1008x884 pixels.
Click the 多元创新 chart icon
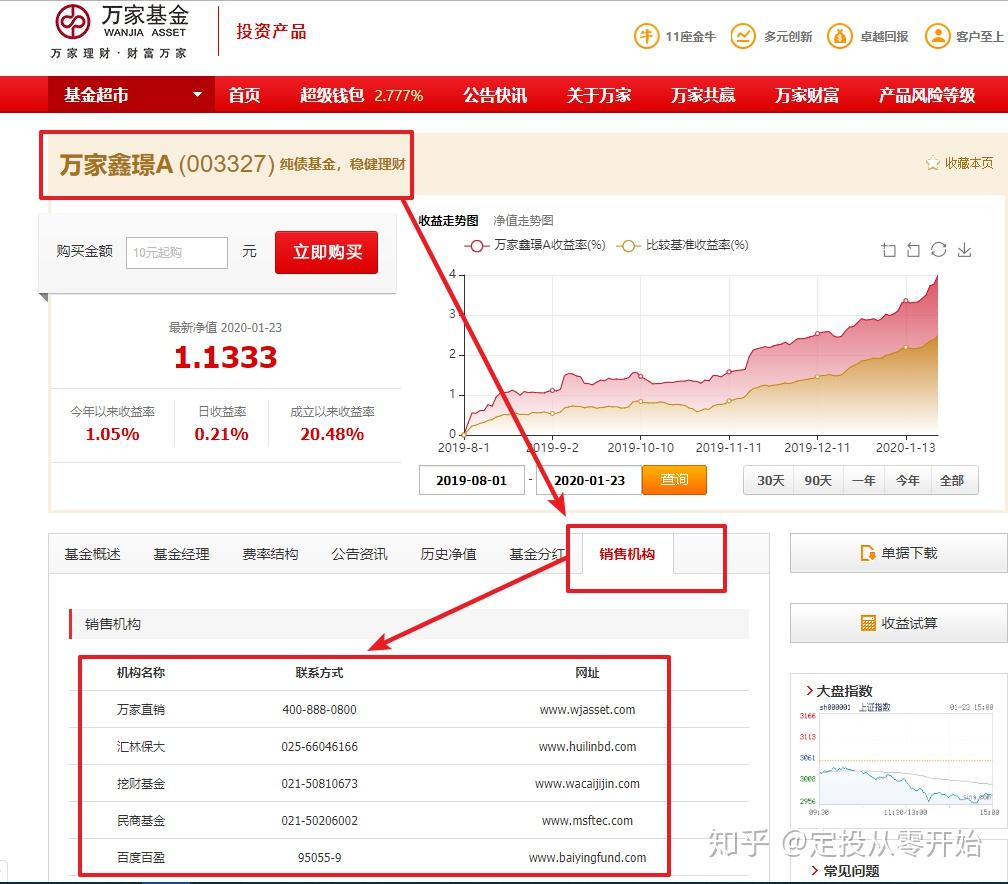[x=743, y=36]
